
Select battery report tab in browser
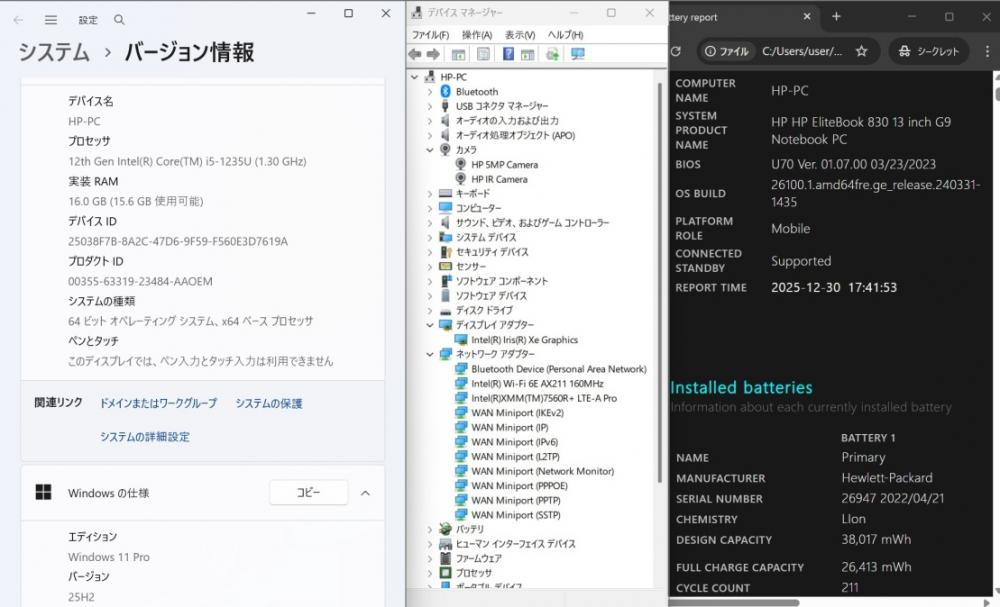pyautogui.click(x=740, y=17)
